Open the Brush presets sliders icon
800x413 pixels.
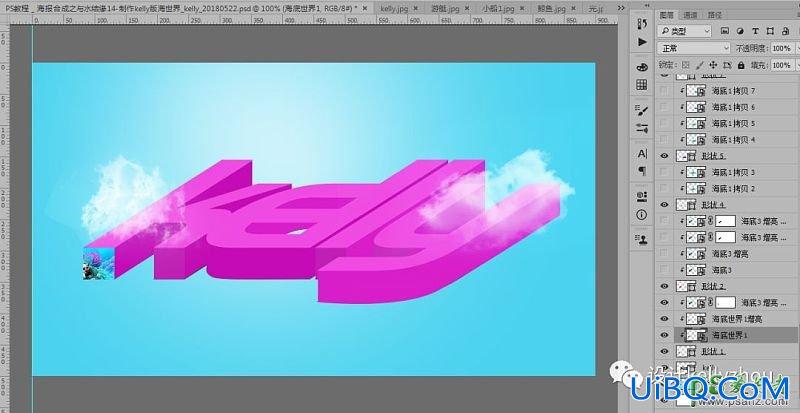coord(642,128)
